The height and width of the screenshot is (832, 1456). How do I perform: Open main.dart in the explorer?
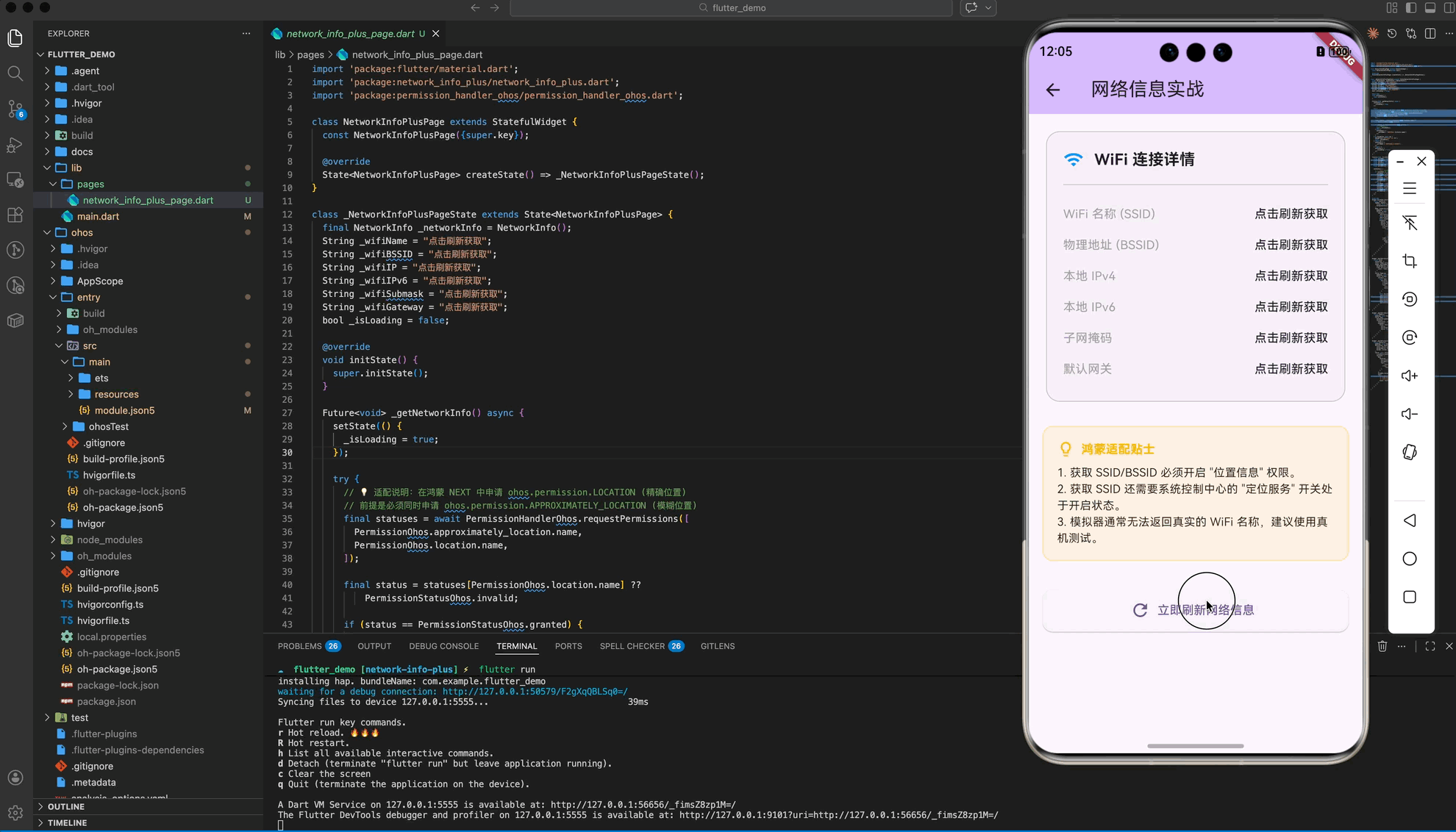98,216
